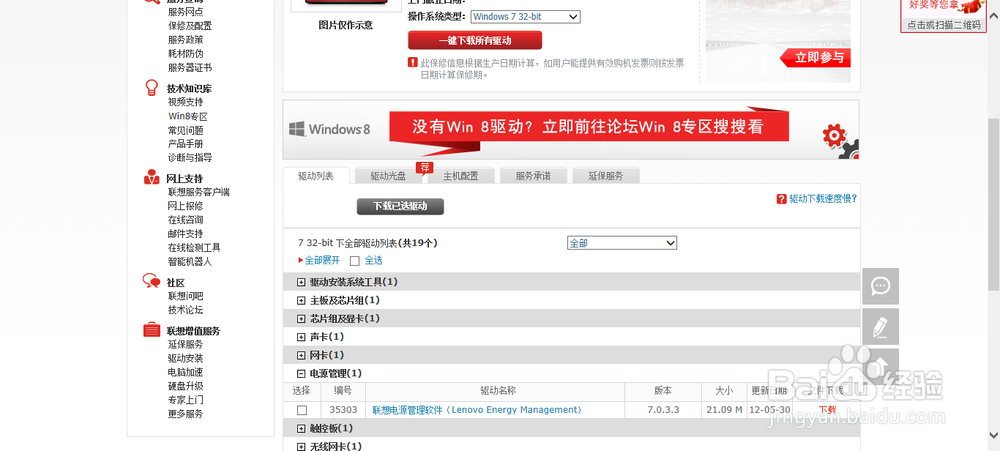Open the 耗材防伪 sidebar link
The height and width of the screenshot is (451, 1000).
186,54
